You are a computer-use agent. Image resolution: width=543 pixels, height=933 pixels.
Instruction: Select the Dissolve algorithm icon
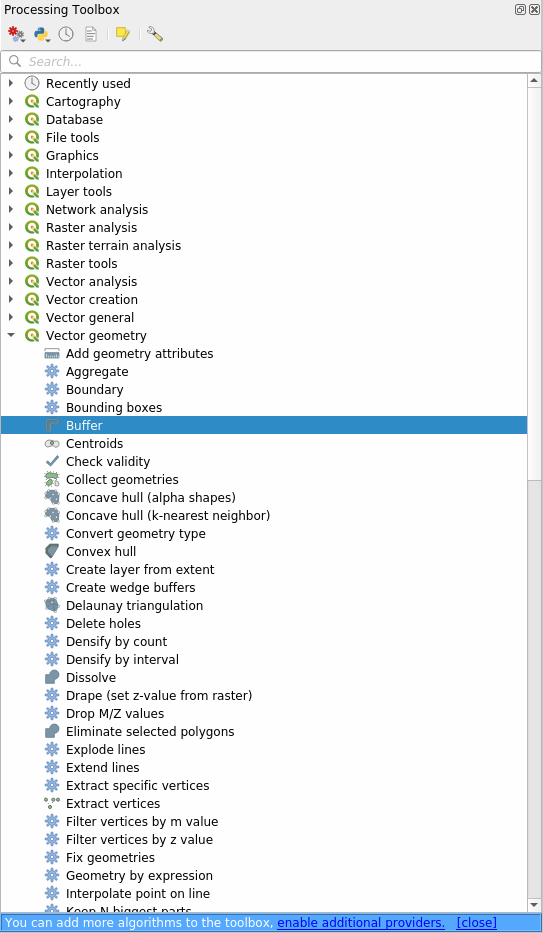(x=52, y=678)
